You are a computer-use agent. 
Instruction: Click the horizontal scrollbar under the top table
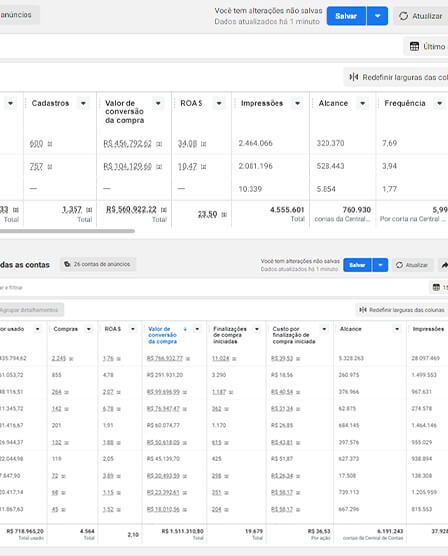[x=67, y=231]
